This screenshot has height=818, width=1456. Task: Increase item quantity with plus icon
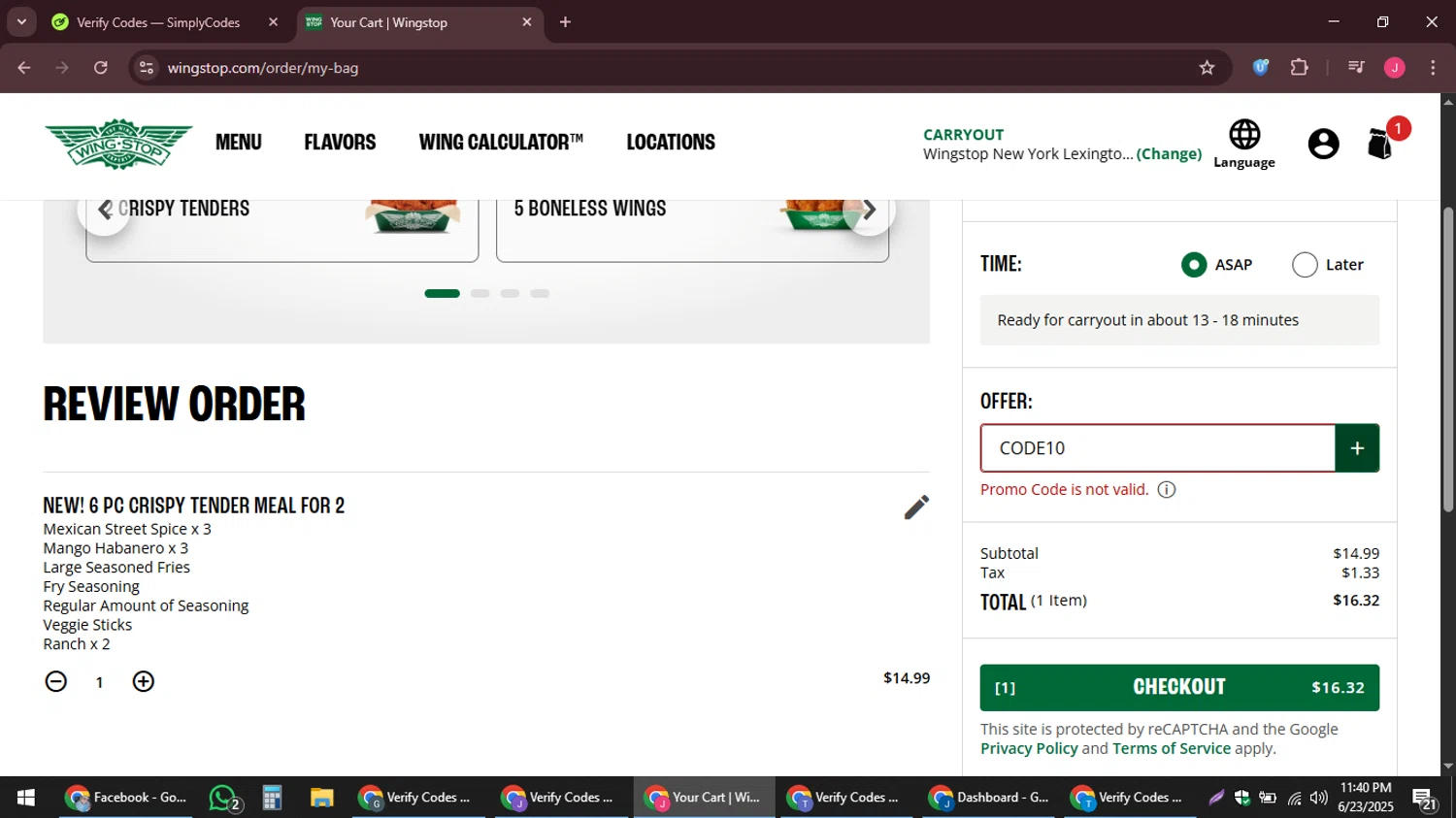144,681
